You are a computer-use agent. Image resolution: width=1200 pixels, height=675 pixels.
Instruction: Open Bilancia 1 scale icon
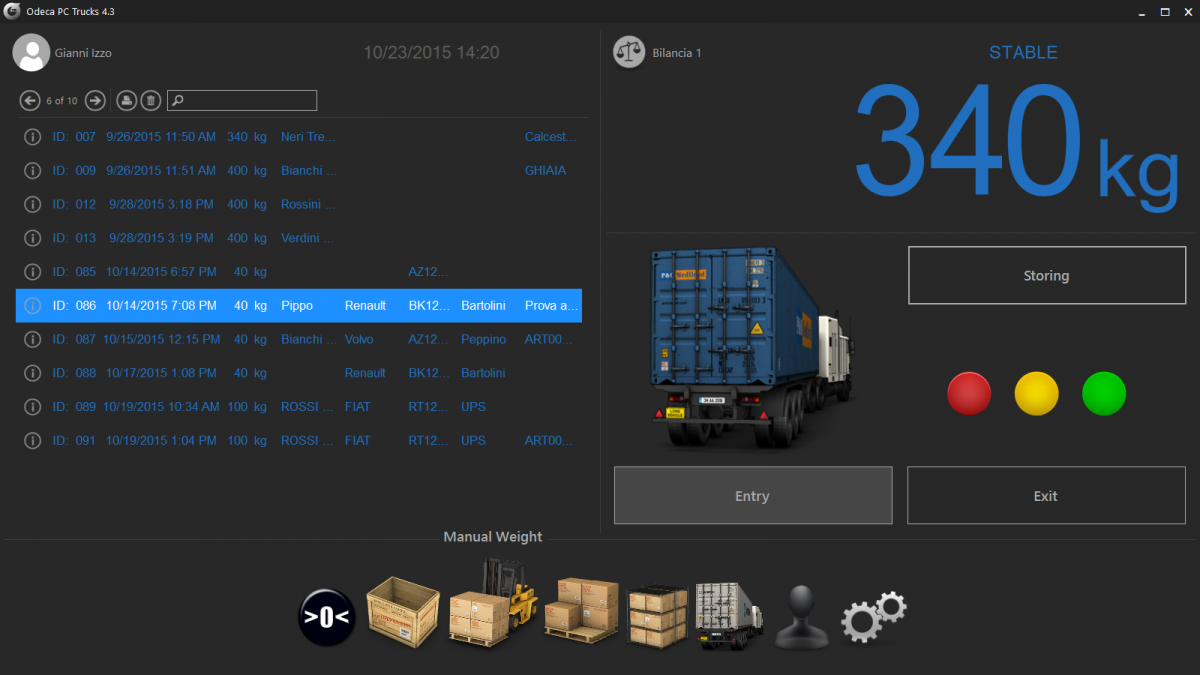point(629,52)
